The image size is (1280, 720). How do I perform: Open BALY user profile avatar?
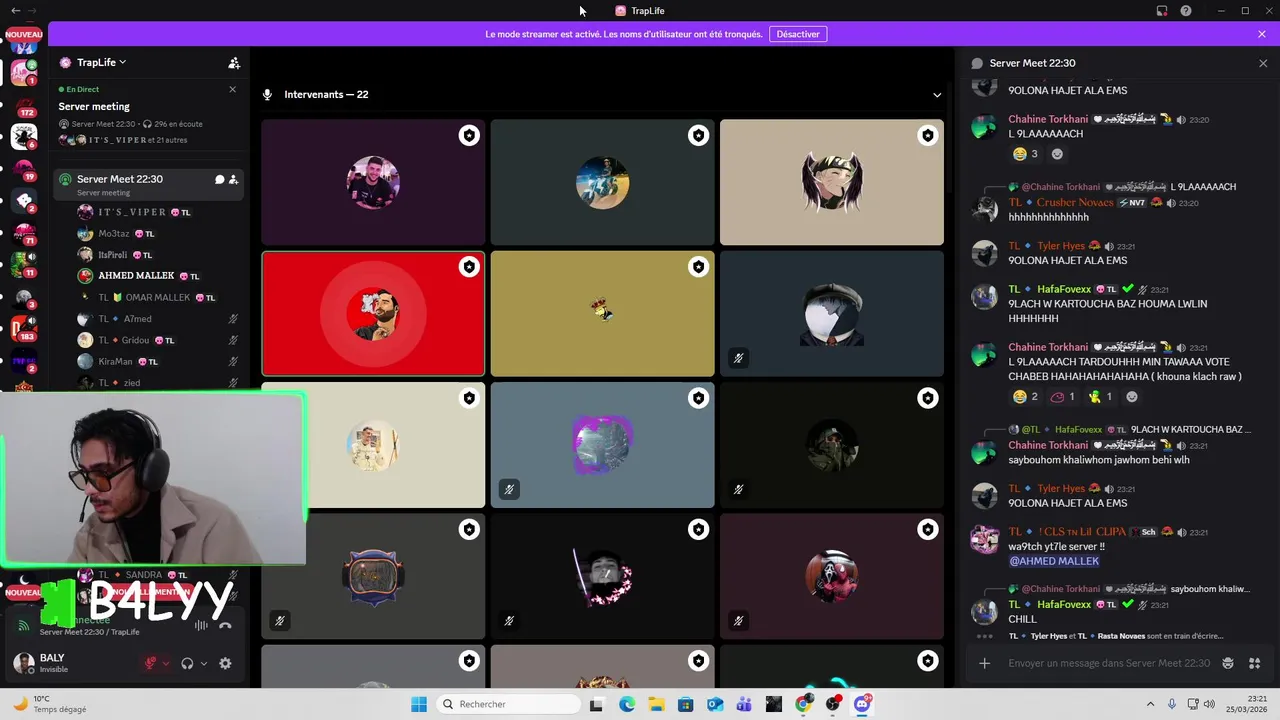(24, 663)
